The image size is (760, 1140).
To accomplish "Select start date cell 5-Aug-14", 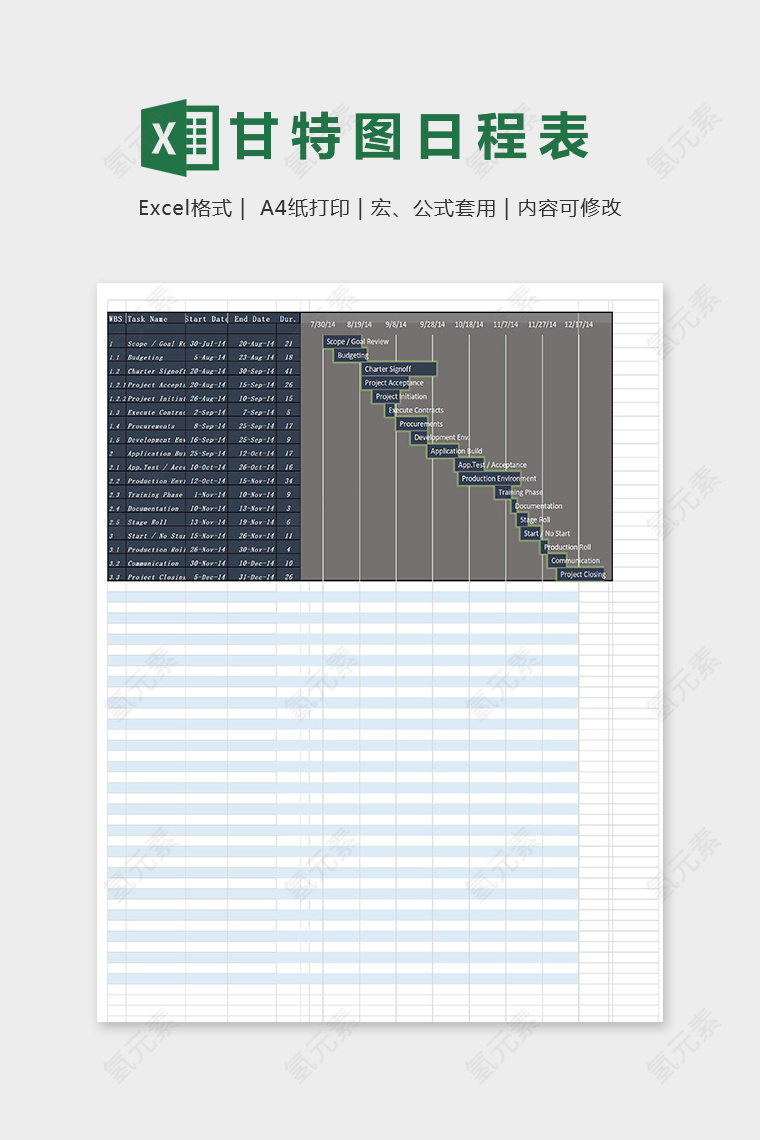I will click(x=207, y=357).
